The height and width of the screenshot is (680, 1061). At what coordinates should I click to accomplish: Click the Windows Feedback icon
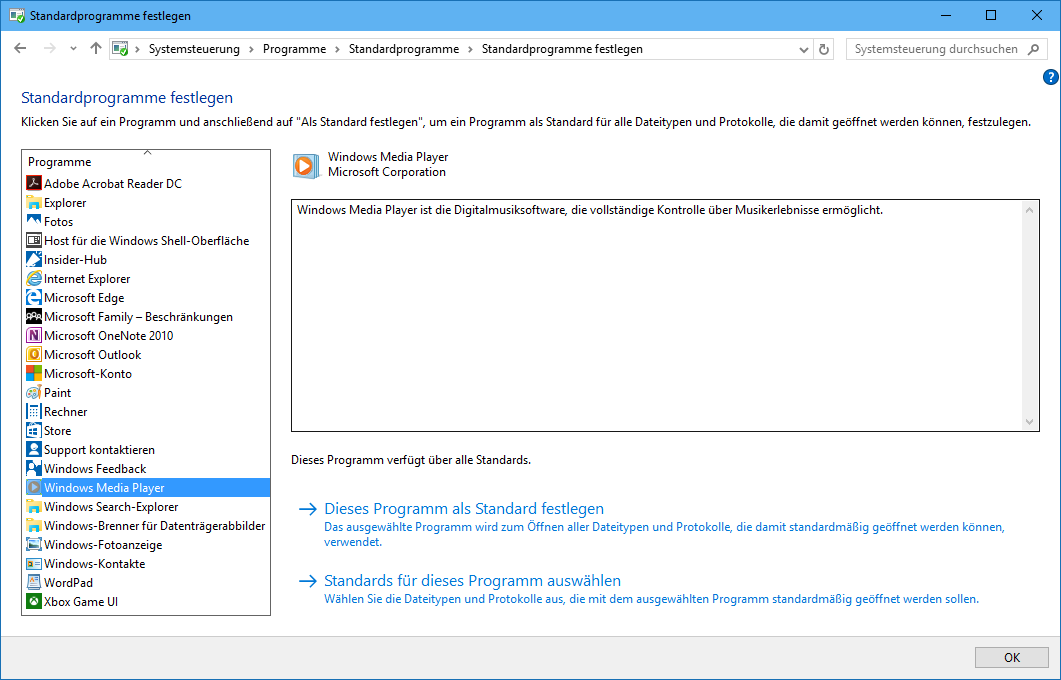coord(34,468)
